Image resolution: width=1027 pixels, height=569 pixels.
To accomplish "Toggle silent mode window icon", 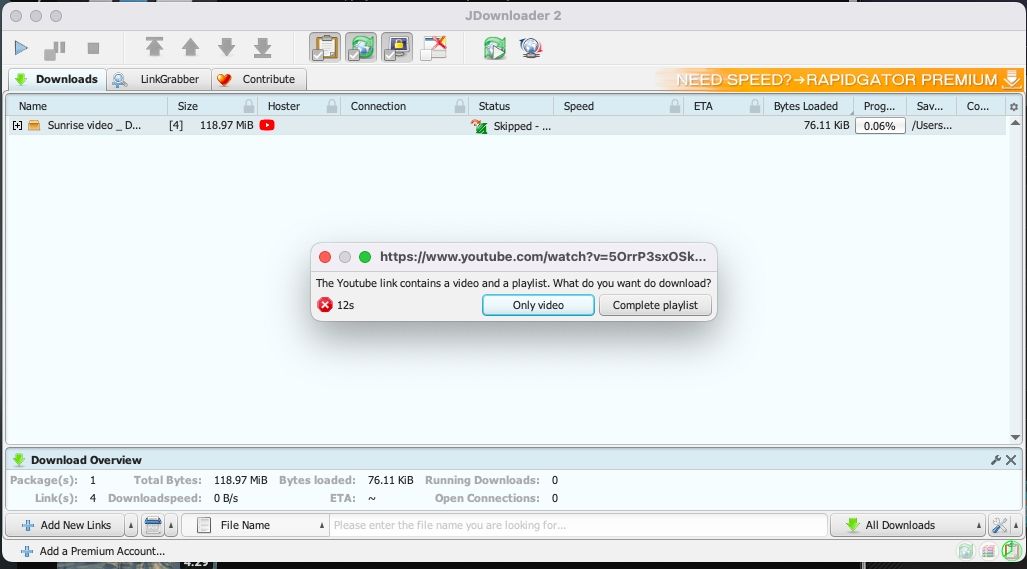I will (x=433, y=48).
